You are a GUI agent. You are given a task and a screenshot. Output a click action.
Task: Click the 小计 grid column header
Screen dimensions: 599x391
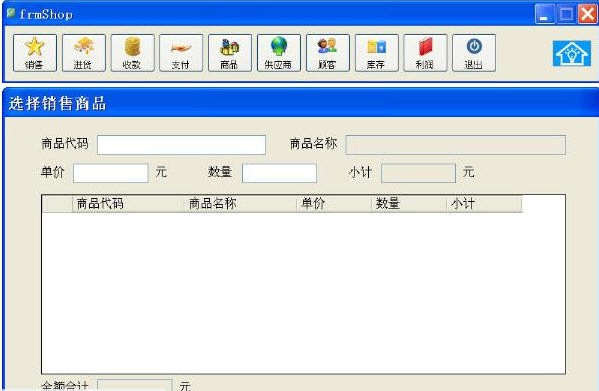tap(484, 204)
